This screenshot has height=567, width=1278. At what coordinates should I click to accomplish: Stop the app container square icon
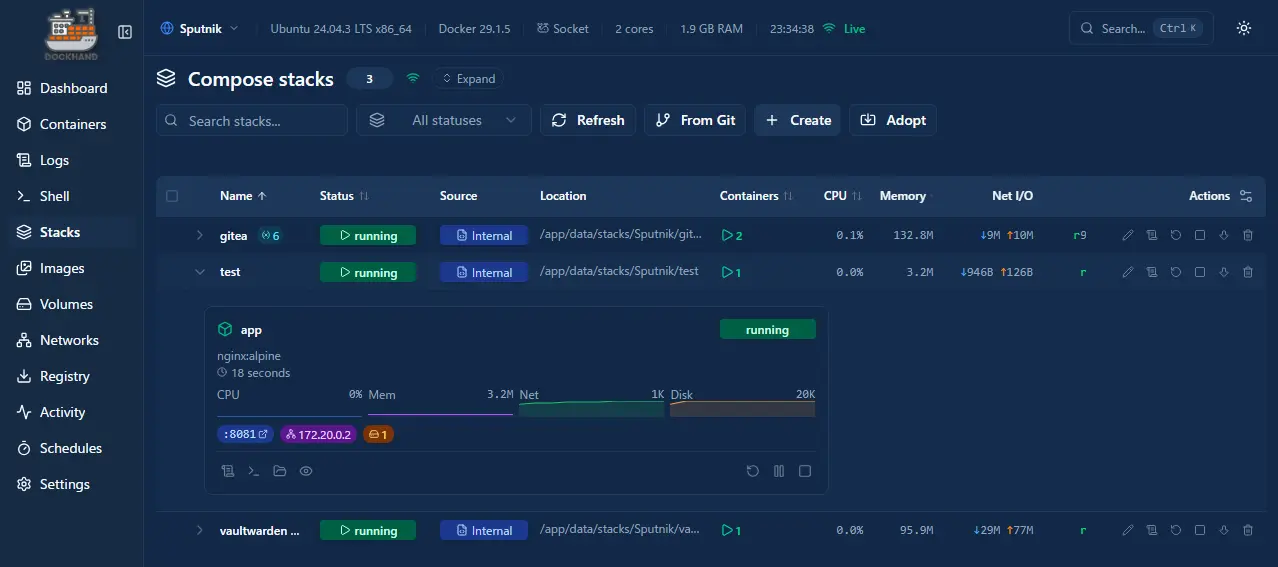805,471
